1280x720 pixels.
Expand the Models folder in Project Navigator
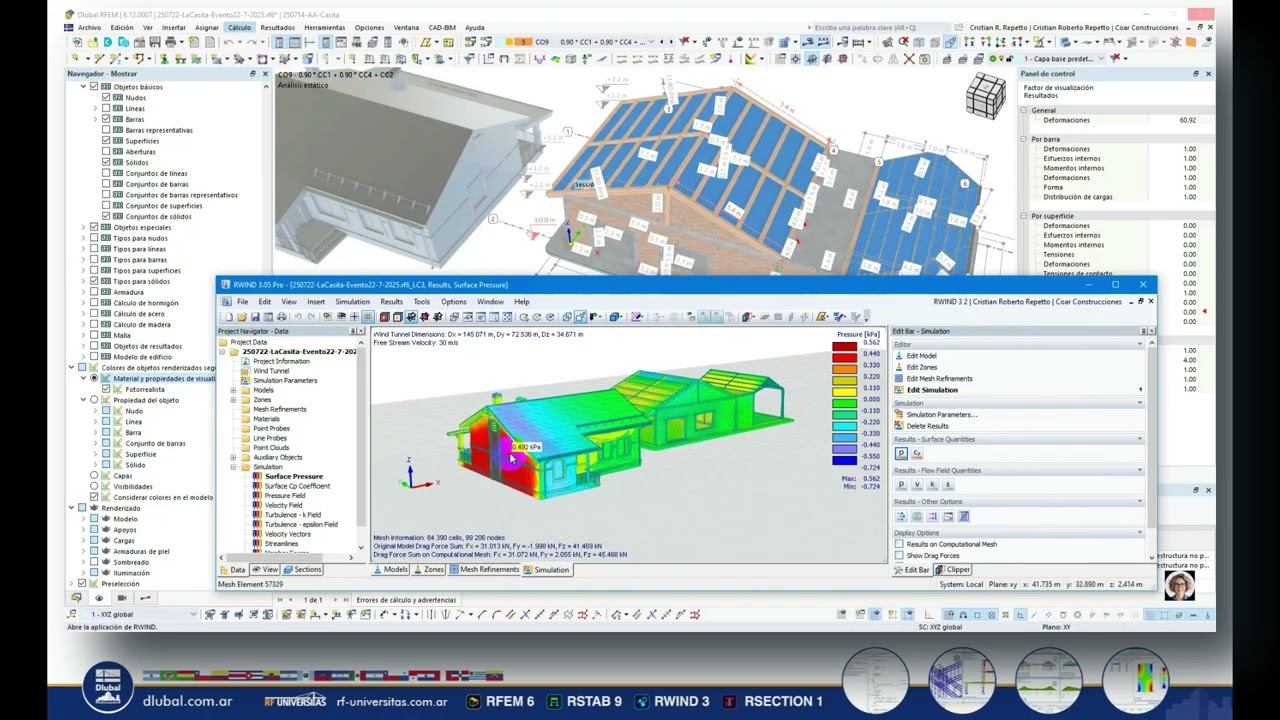(x=233, y=390)
